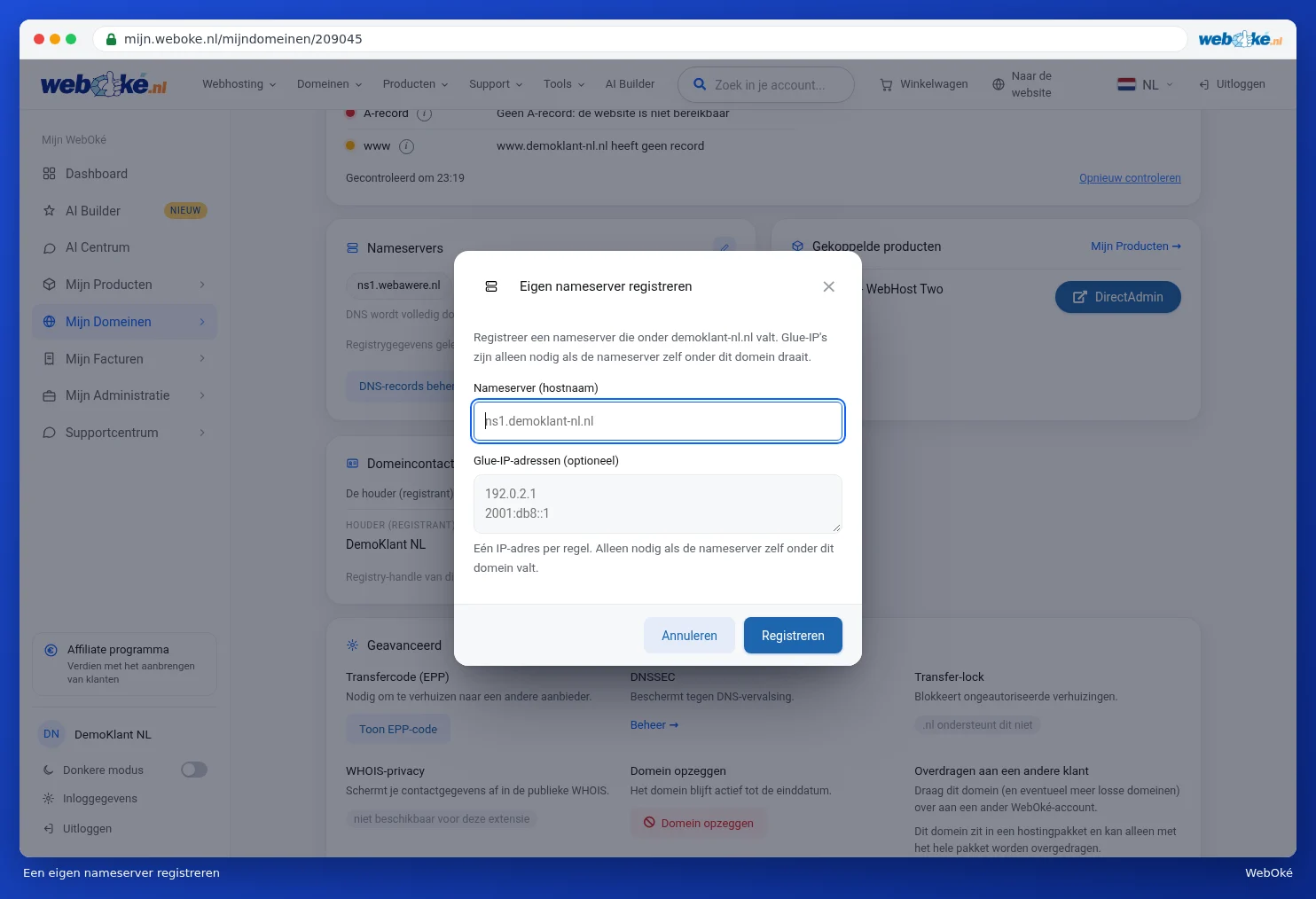Click the Inloggegevens gear icon

(49, 799)
